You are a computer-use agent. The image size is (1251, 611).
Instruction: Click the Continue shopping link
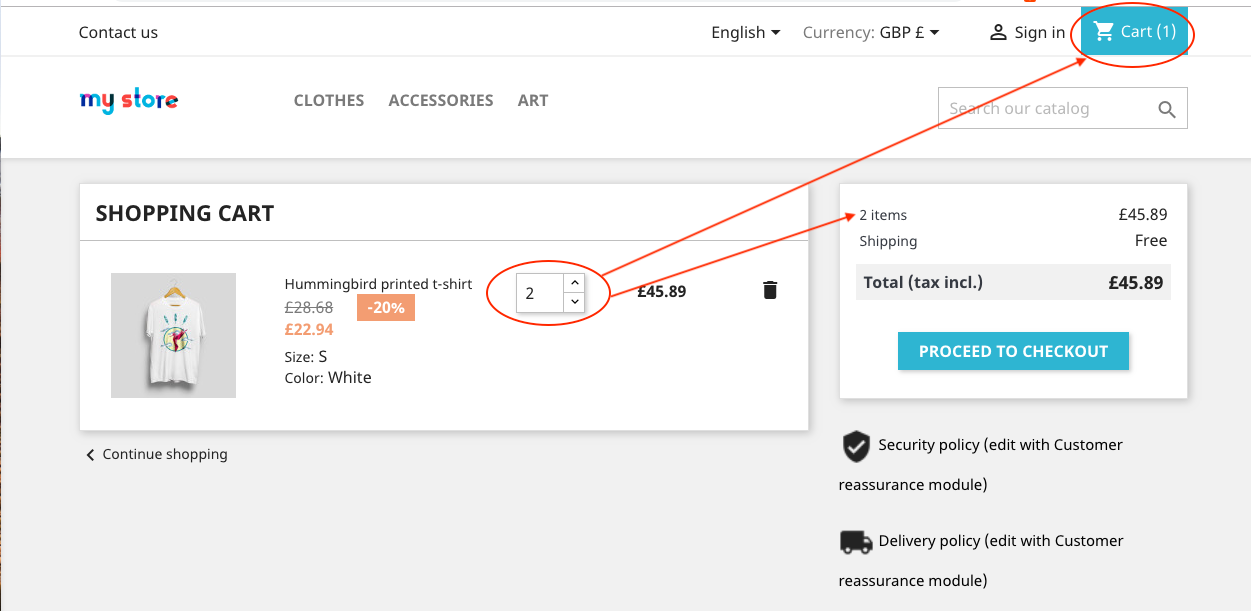164,454
